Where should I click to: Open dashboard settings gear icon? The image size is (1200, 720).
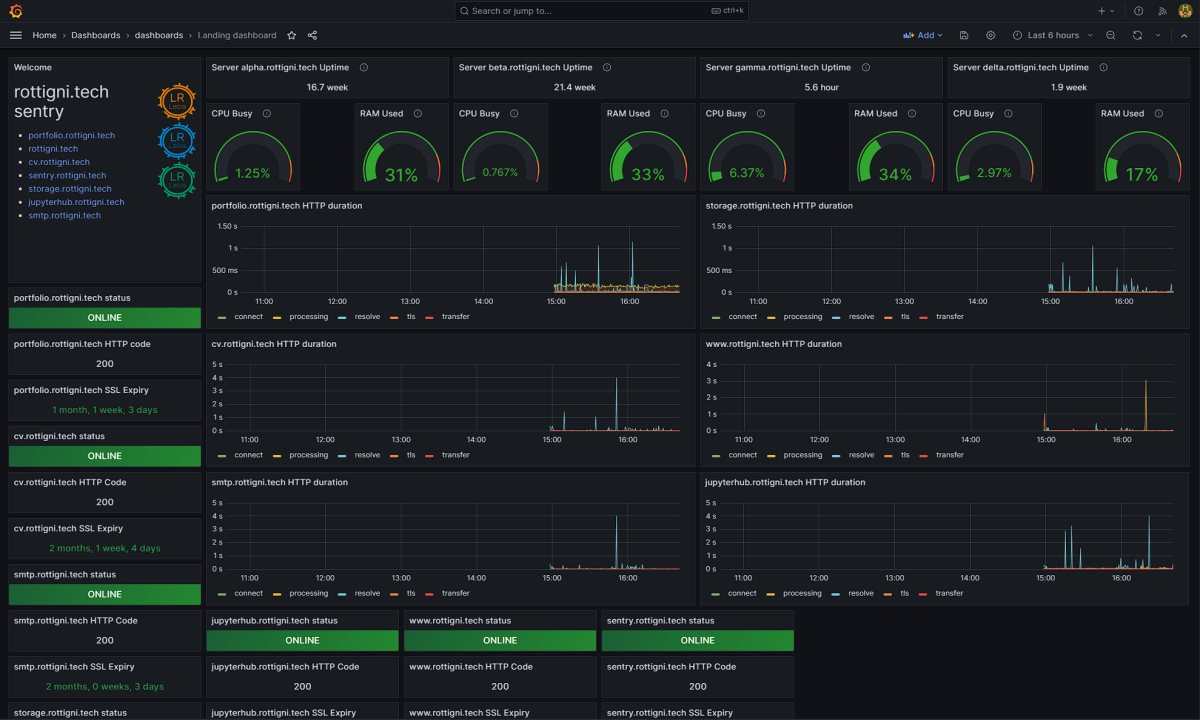click(x=991, y=35)
